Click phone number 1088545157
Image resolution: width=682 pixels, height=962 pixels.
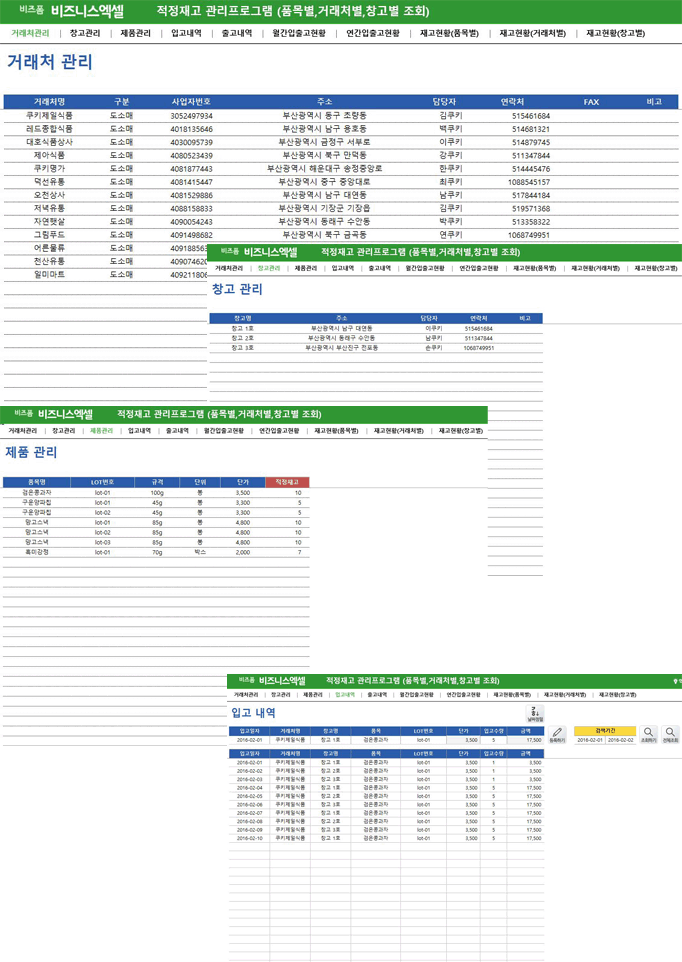529,182
